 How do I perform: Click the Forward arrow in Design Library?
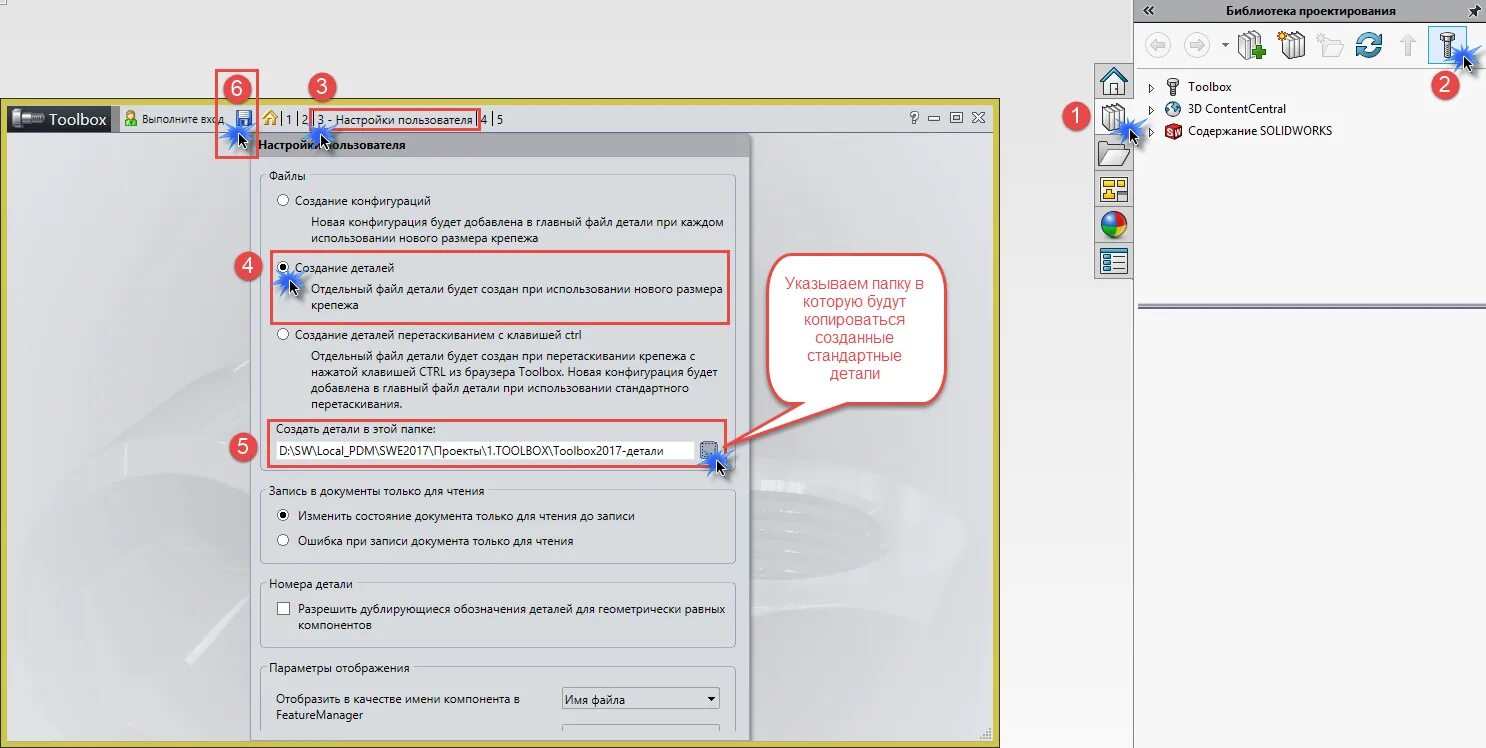[1197, 45]
